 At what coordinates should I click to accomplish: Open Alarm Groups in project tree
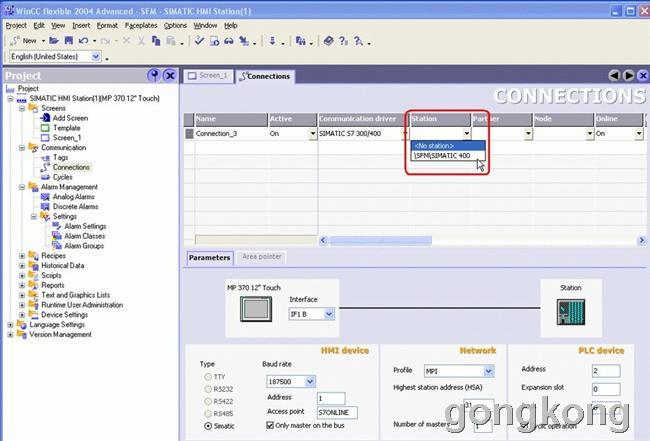click(84, 246)
